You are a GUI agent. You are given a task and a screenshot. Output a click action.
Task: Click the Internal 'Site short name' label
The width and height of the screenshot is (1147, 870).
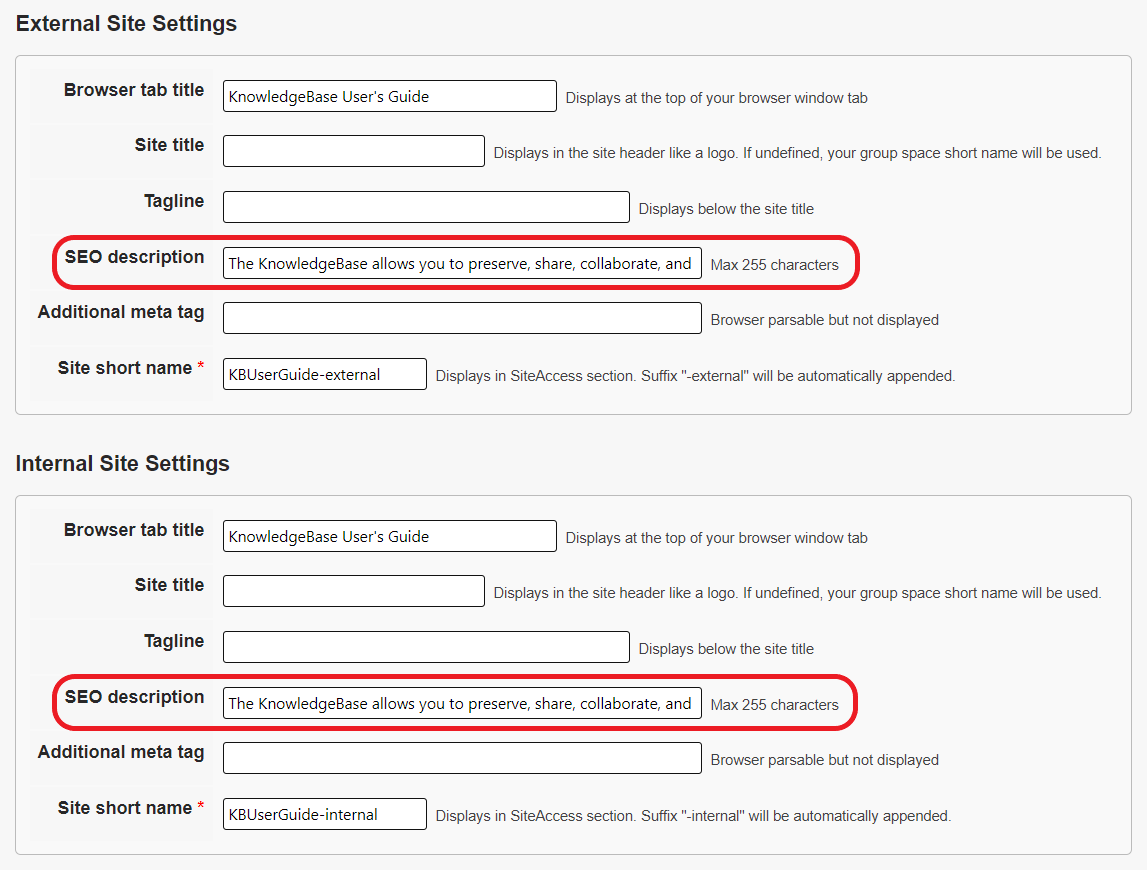[x=125, y=808]
